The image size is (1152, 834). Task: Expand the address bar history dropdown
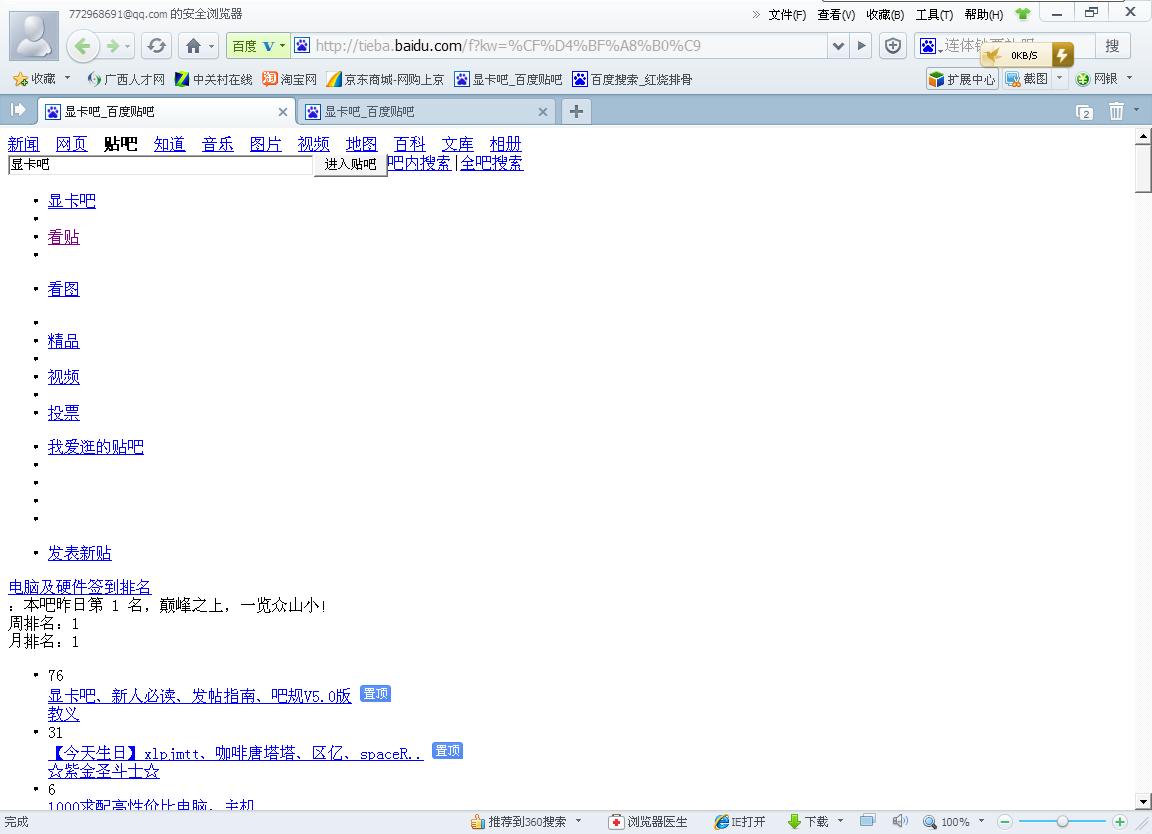pyautogui.click(x=838, y=46)
